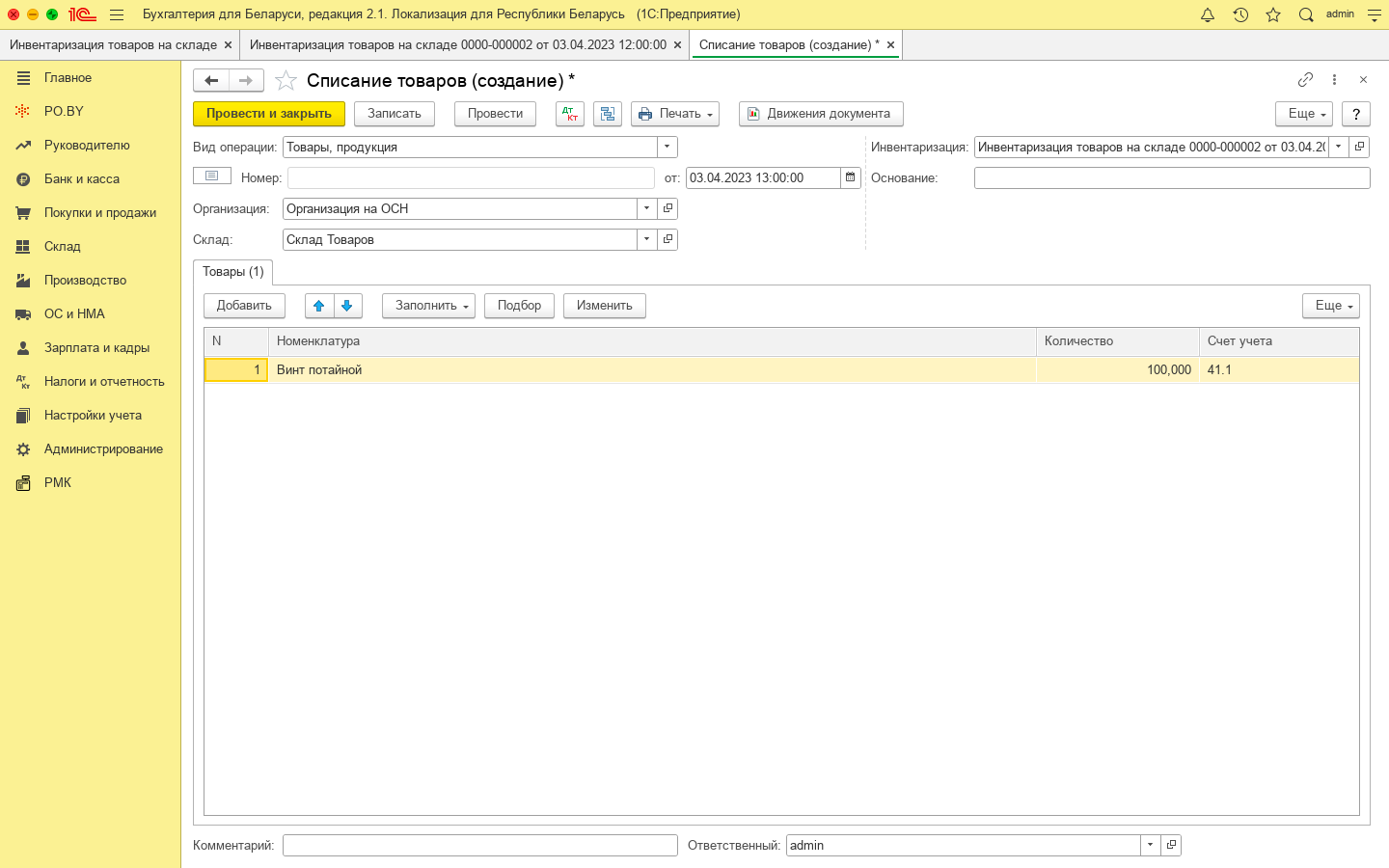The height and width of the screenshot is (868, 1389).
Task: Add document to favorites with star icon
Action: [x=286, y=81]
